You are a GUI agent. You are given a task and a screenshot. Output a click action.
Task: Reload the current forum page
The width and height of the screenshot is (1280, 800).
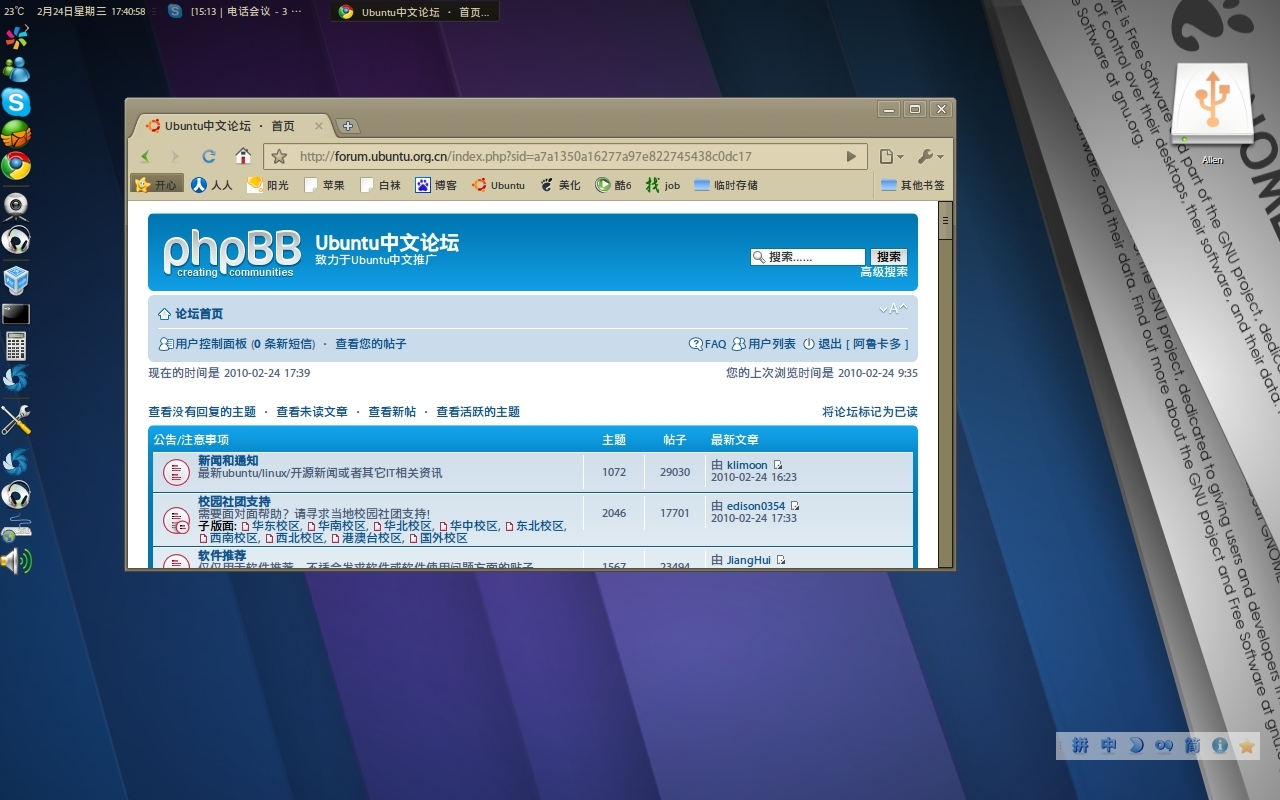coord(209,156)
